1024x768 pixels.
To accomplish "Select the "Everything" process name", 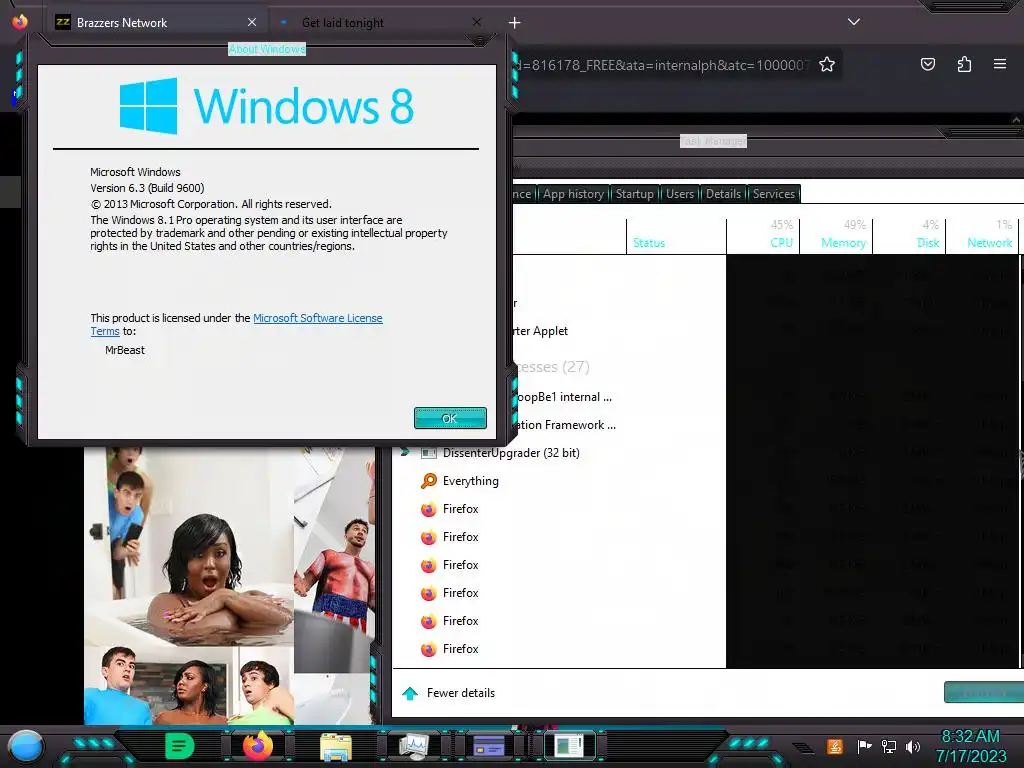I will [x=470, y=481].
